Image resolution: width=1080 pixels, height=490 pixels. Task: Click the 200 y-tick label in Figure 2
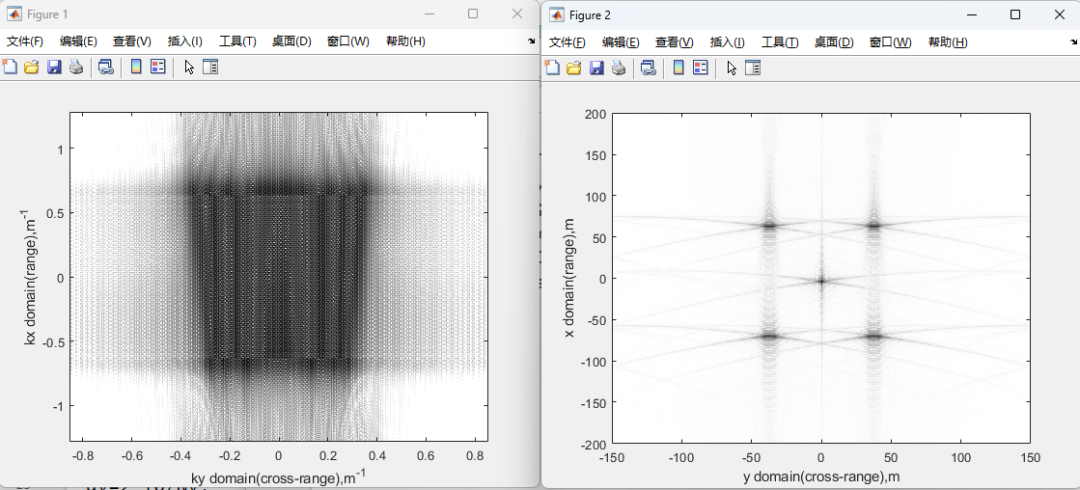pyautogui.click(x=597, y=114)
